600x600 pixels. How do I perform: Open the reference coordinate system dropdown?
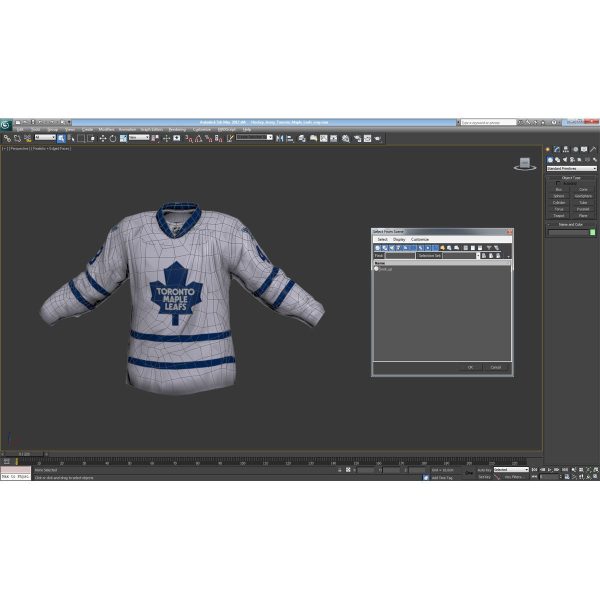139,137
